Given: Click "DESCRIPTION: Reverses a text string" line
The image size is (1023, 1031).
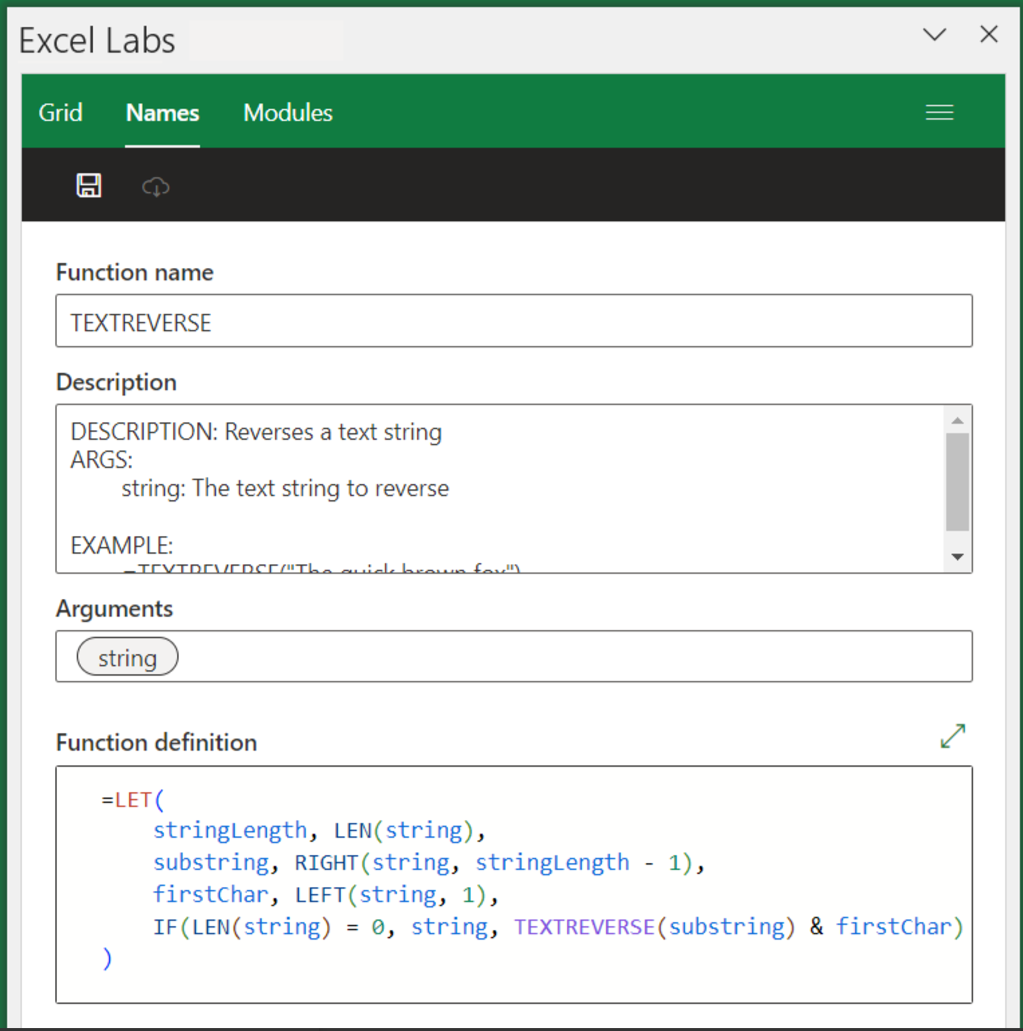Looking at the screenshot, I should tap(256, 432).
